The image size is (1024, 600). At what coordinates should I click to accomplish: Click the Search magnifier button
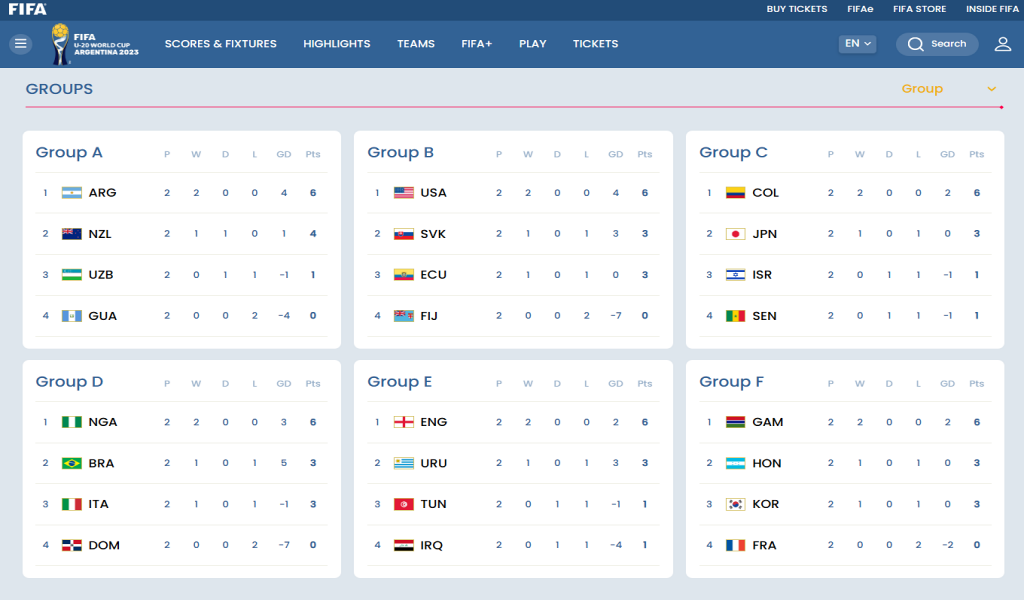point(936,44)
